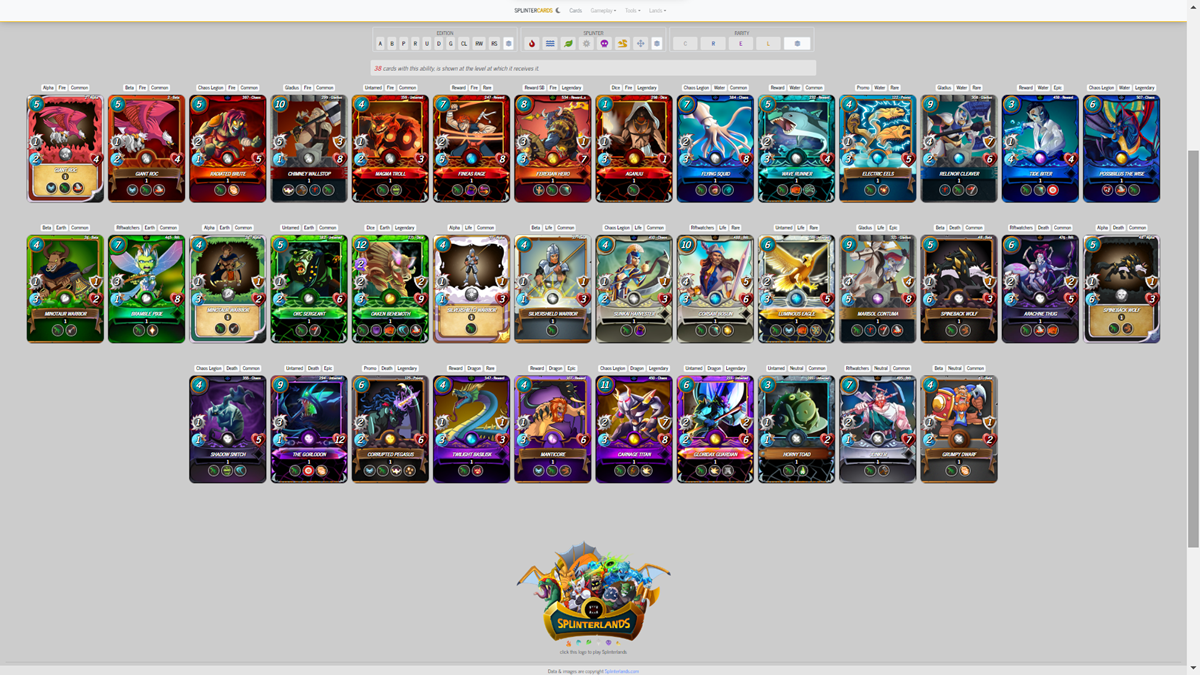This screenshot has width=1200, height=675.
Task: Toggle the Riftwatchers filter RW
Action: click(x=479, y=44)
